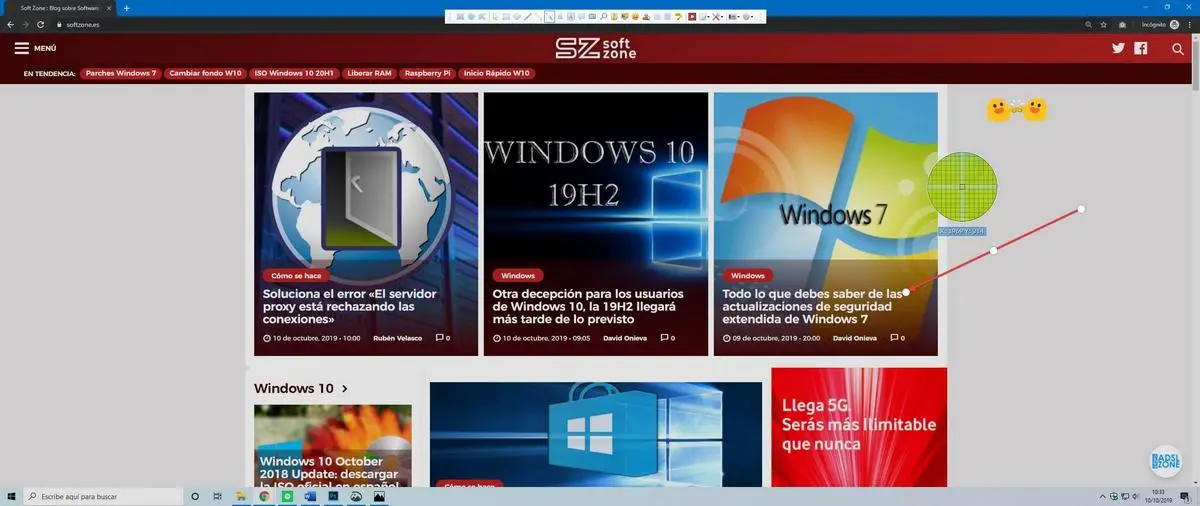The width and height of the screenshot is (1200, 506).
Task: Select the stamp tool in capture toolbar
Action: coord(646,17)
